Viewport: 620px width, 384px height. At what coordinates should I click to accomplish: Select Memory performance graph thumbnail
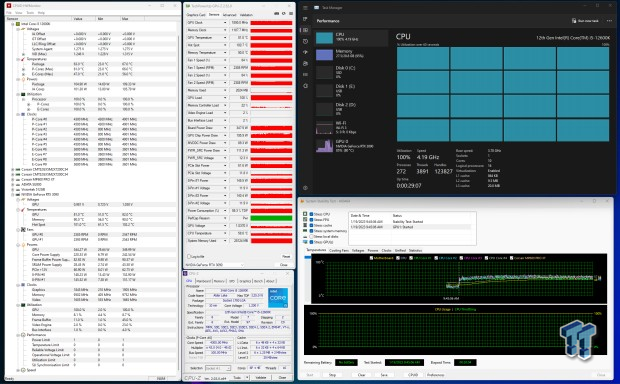tap(324, 55)
